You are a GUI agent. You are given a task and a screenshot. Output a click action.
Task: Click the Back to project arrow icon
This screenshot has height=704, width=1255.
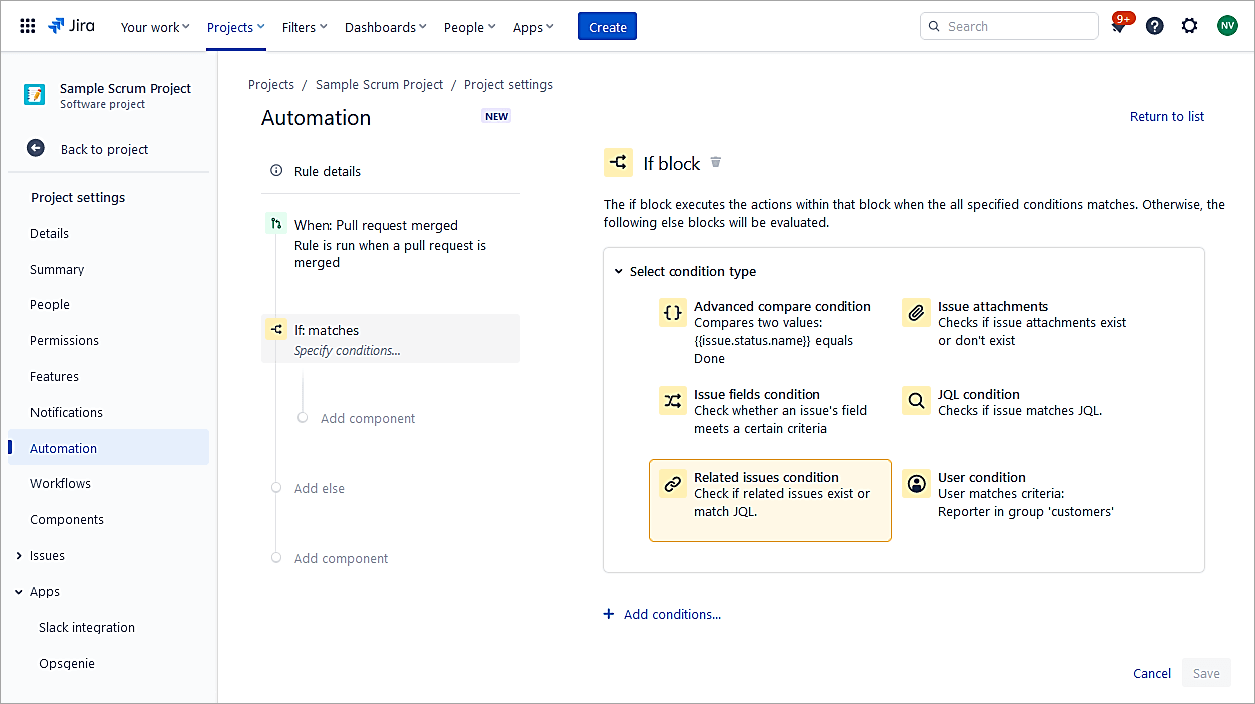(x=36, y=148)
